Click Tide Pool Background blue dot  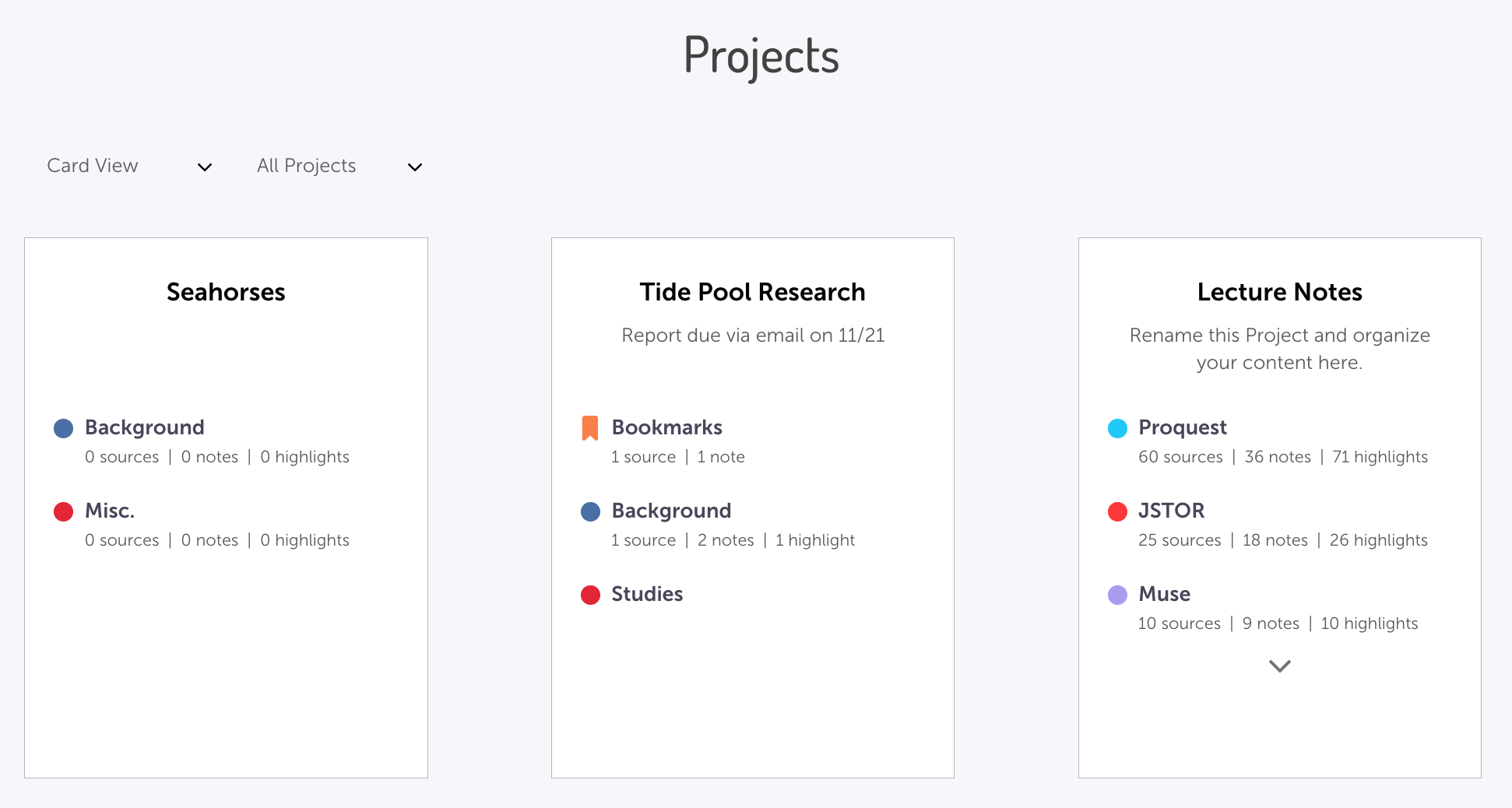pyautogui.click(x=590, y=511)
